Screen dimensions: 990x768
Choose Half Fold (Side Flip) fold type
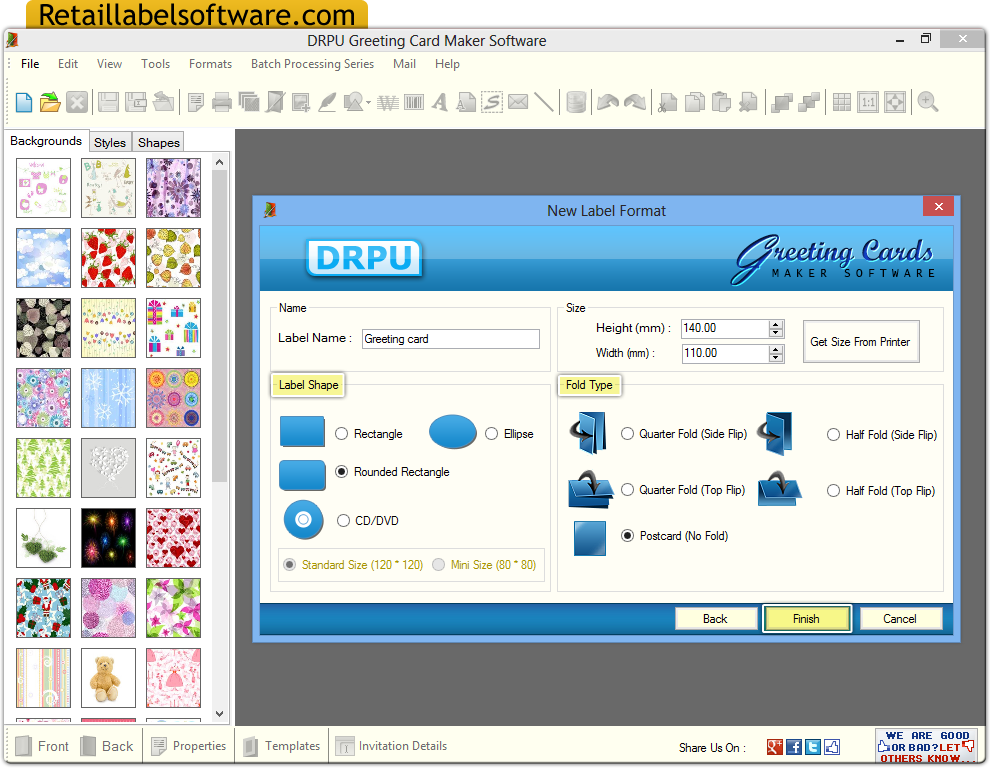point(833,434)
